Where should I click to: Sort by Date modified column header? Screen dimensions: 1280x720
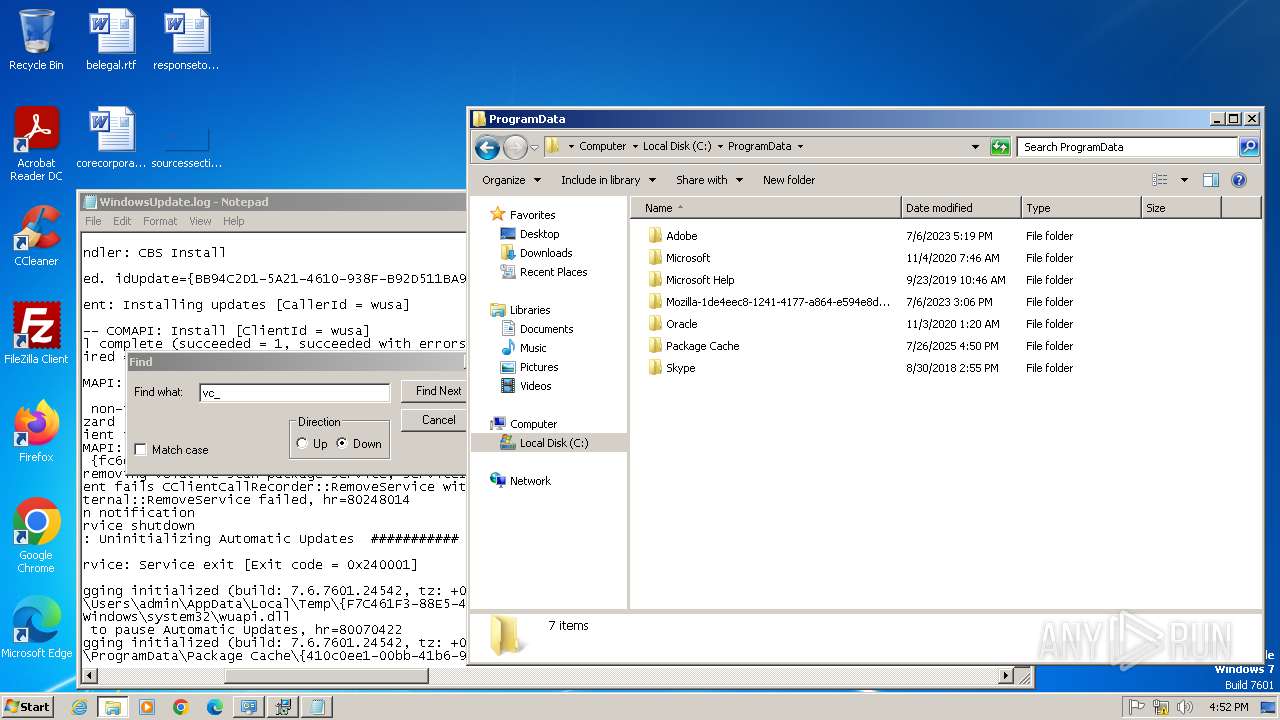click(x=961, y=208)
